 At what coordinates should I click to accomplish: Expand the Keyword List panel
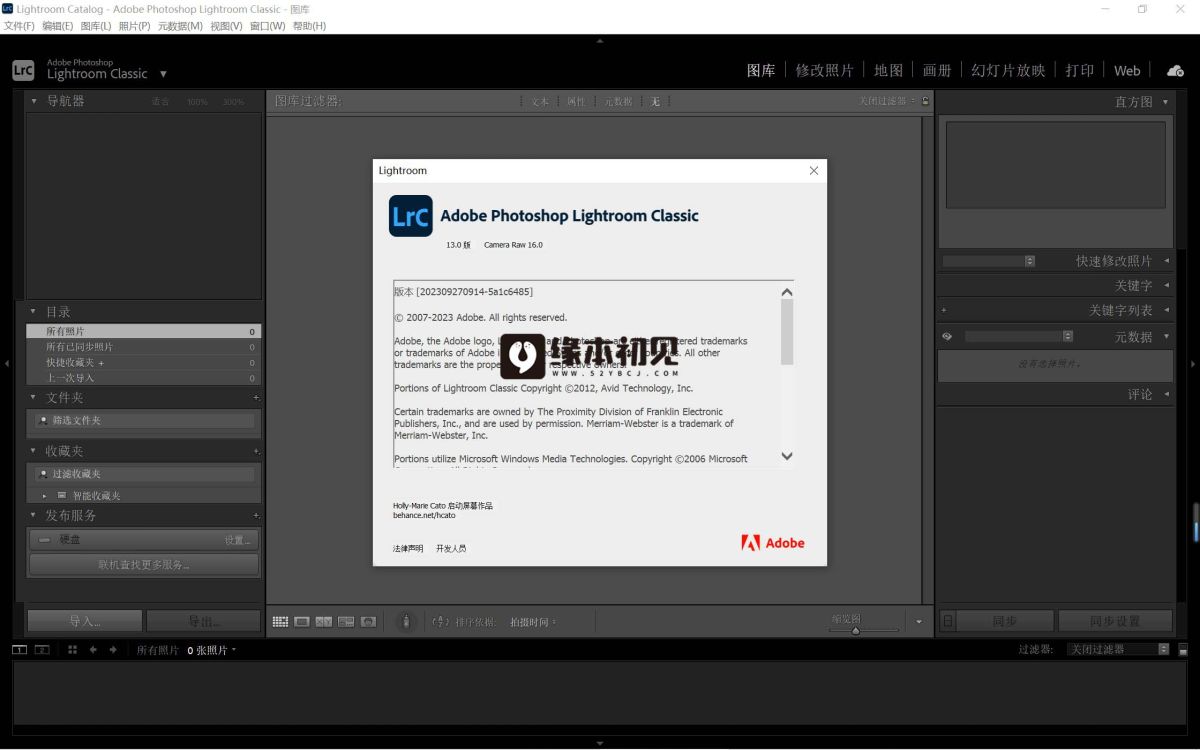1166,311
